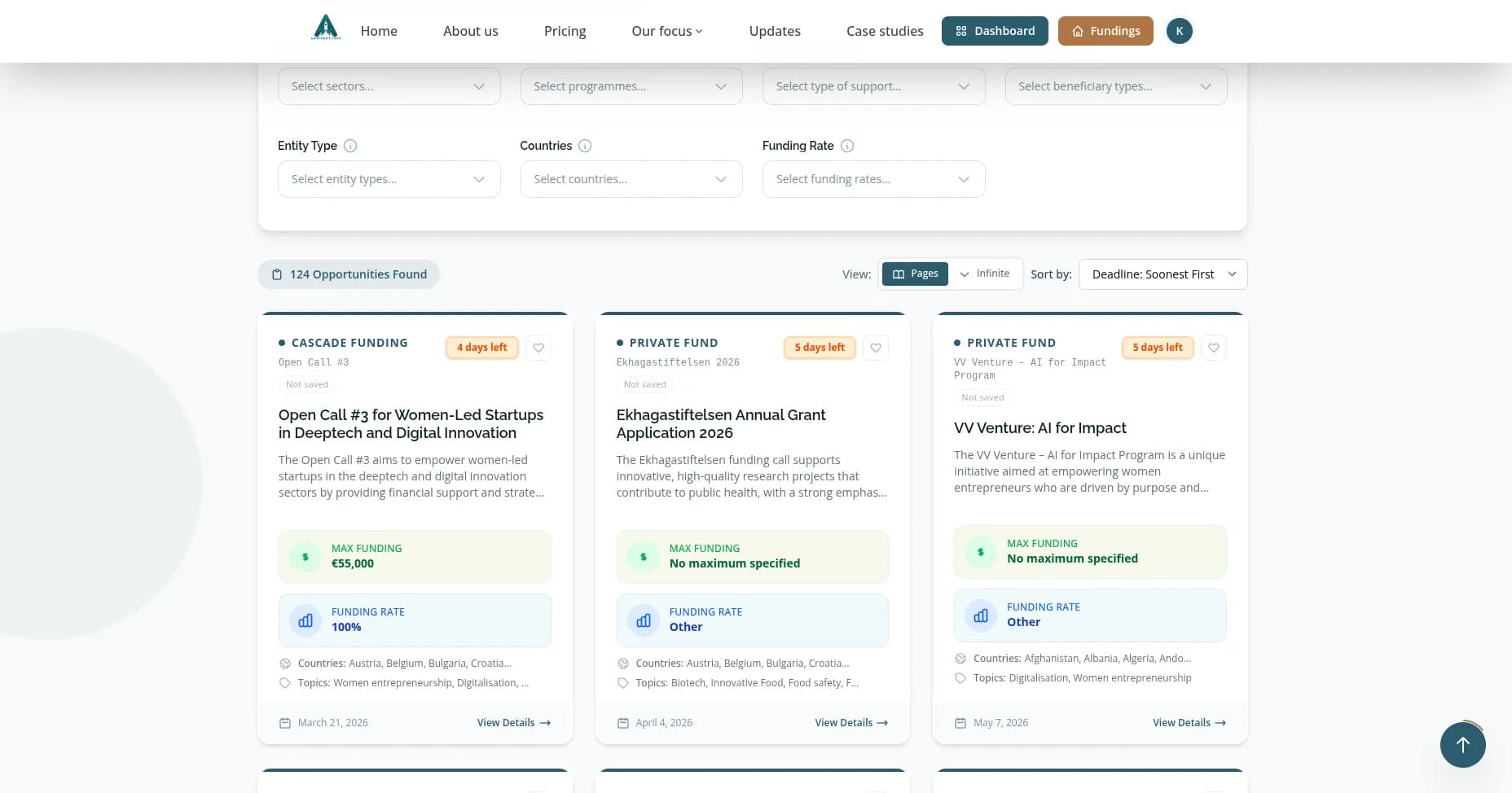Click calendar icon beside March 21, 2026
Viewport: 1512px width, 793px height.
click(285, 723)
